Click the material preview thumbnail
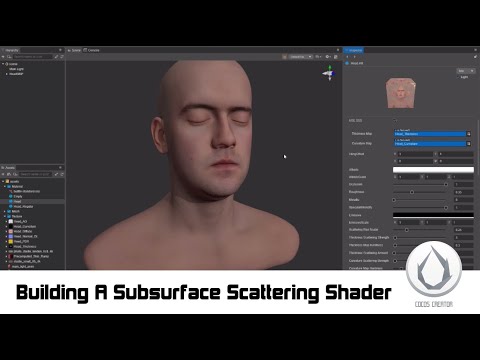The width and height of the screenshot is (480, 360). tap(400, 93)
